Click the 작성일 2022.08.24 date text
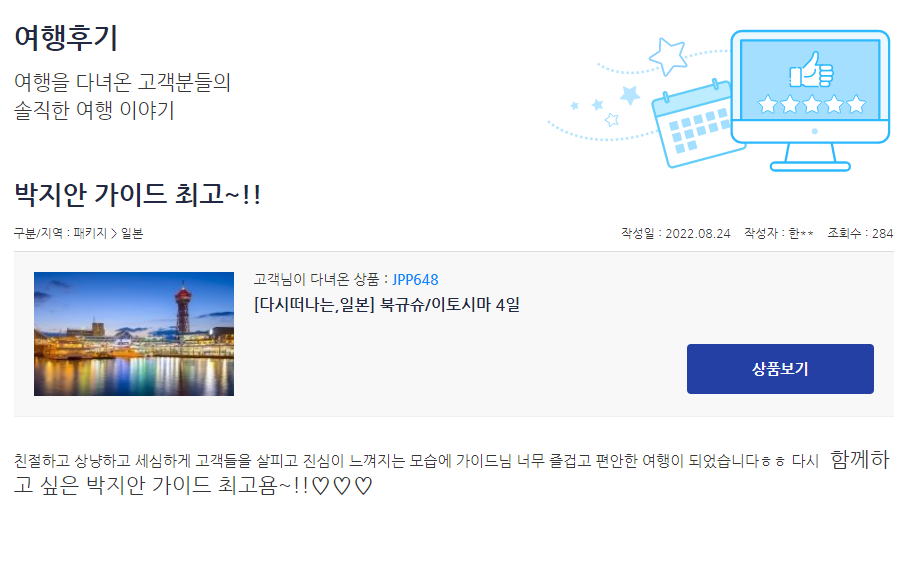This screenshot has width=914, height=578. pos(676,233)
